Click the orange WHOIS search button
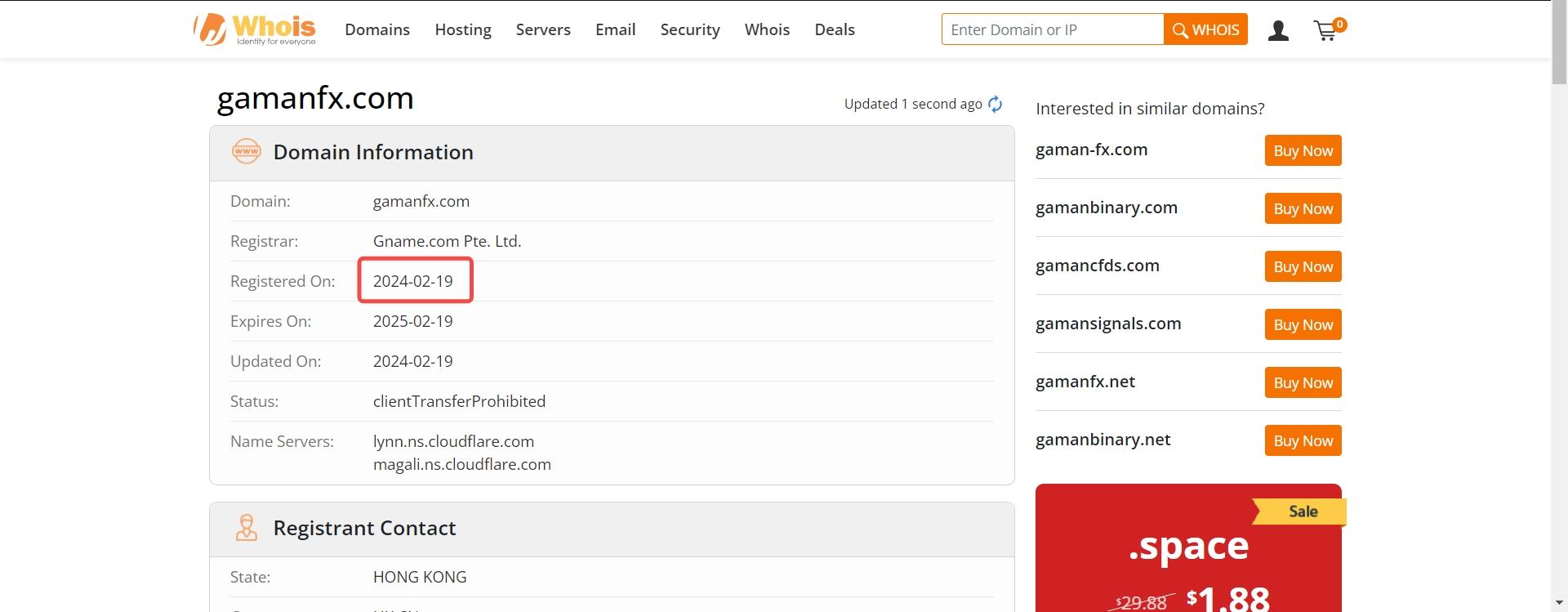This screenshot has height=612, width=1568. pos(1205,29)
